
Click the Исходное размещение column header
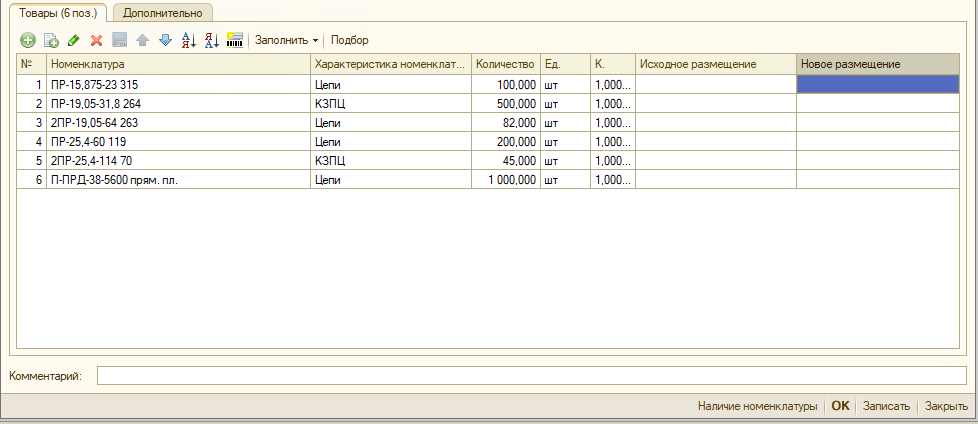pos(716,64)
